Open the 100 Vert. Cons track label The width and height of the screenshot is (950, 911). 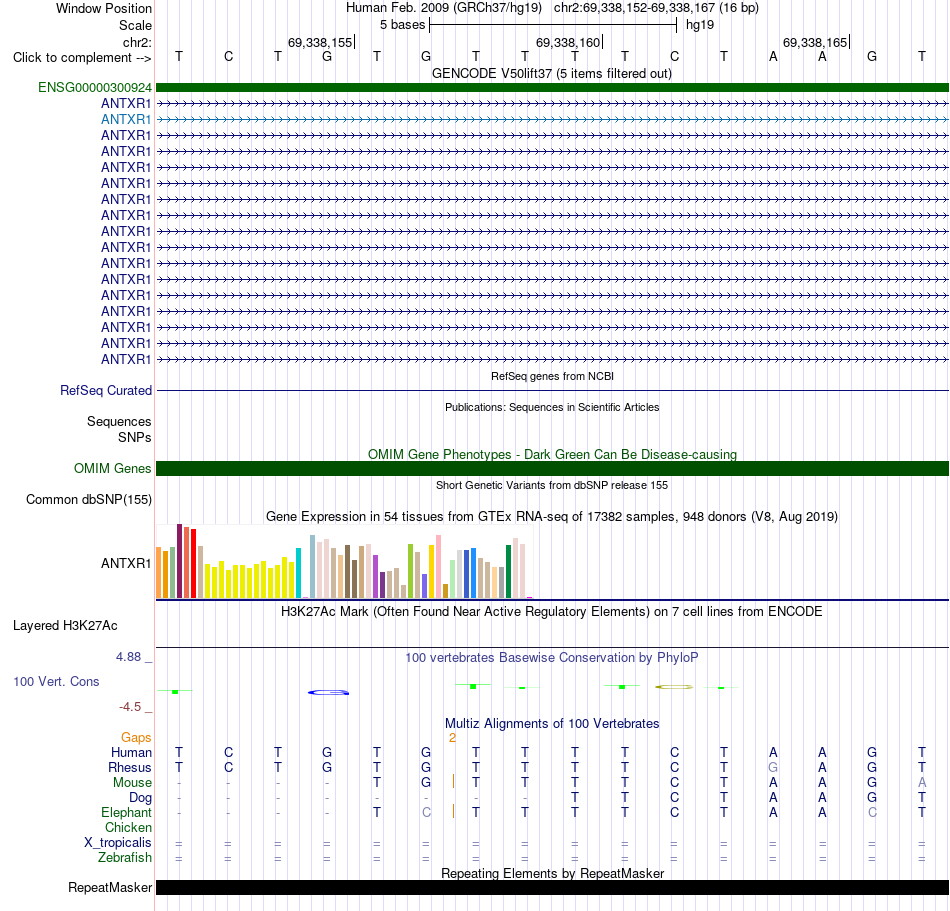pyautogui.click(x=56, y=681)
